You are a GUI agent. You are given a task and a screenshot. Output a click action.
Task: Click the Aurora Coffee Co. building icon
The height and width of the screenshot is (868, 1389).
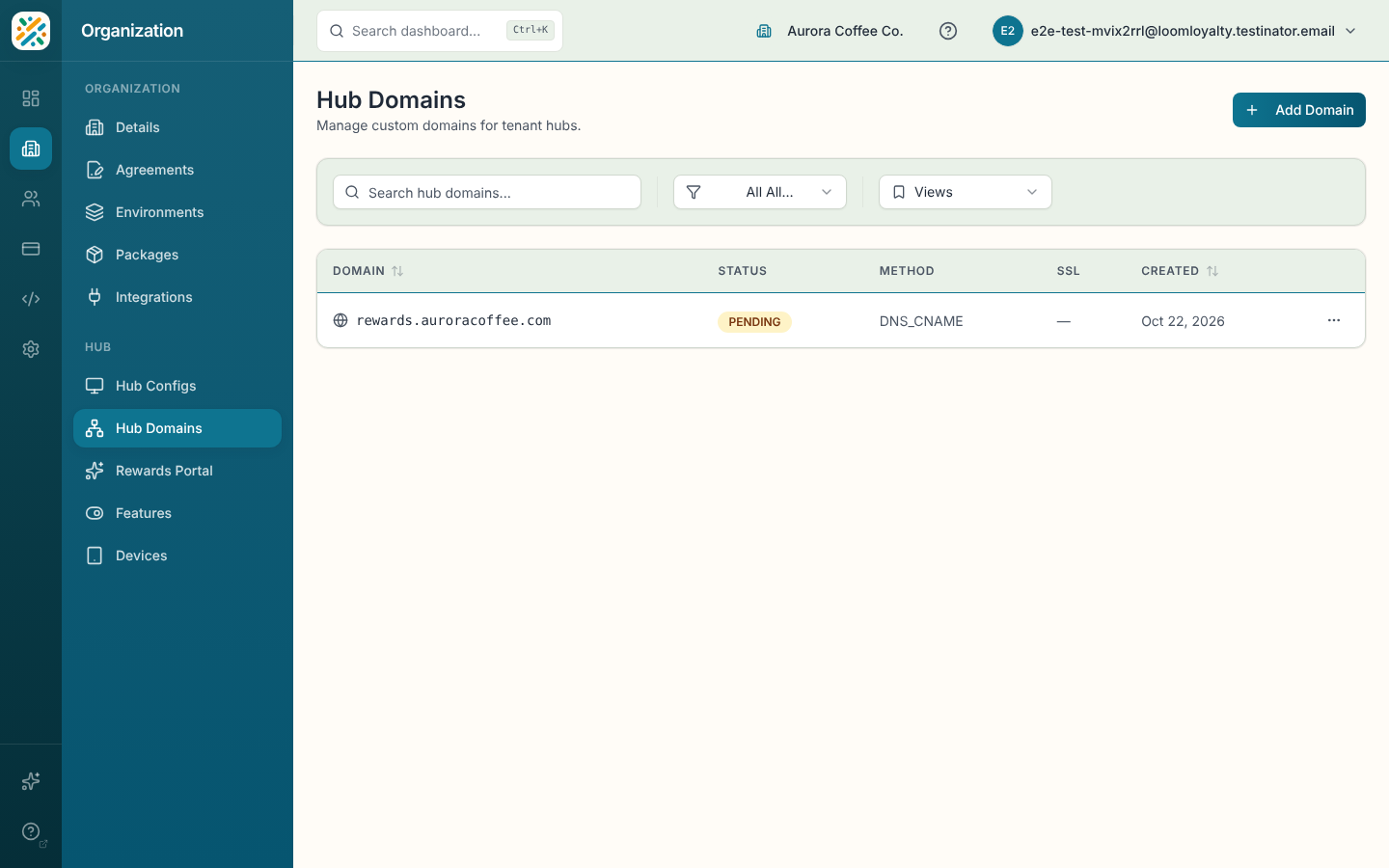tap(764, 31)
